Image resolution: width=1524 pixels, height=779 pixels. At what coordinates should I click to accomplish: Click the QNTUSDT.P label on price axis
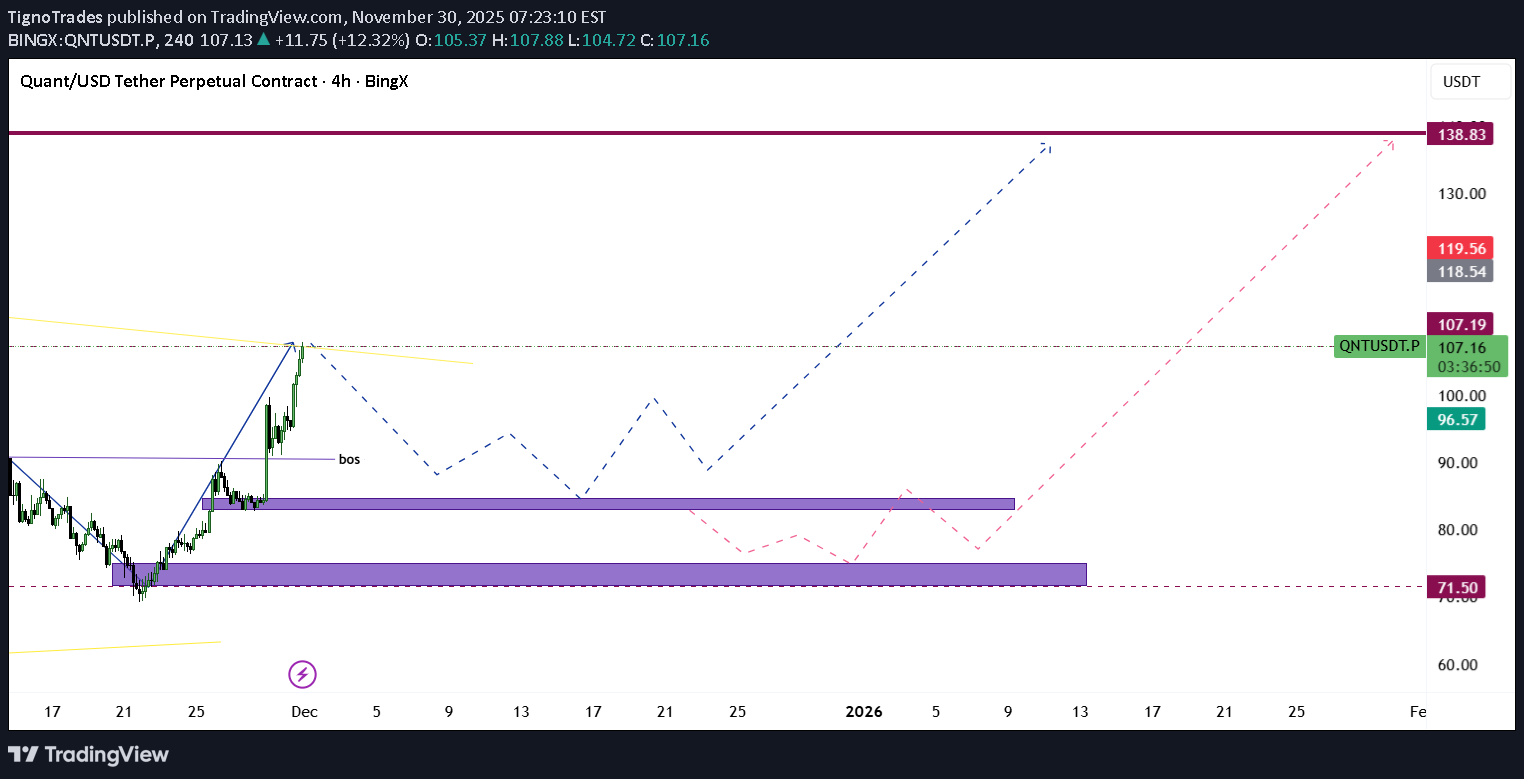coord(1379,346)
